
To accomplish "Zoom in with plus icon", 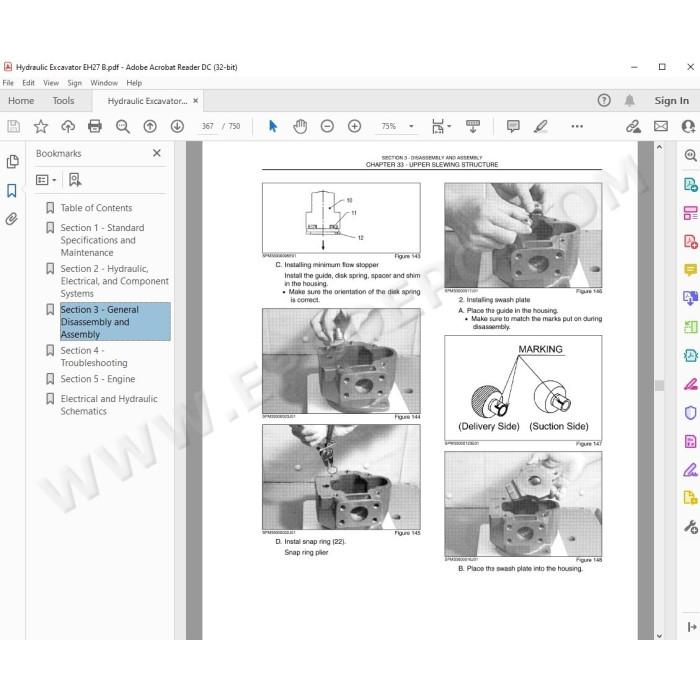I will click(354, 126).
